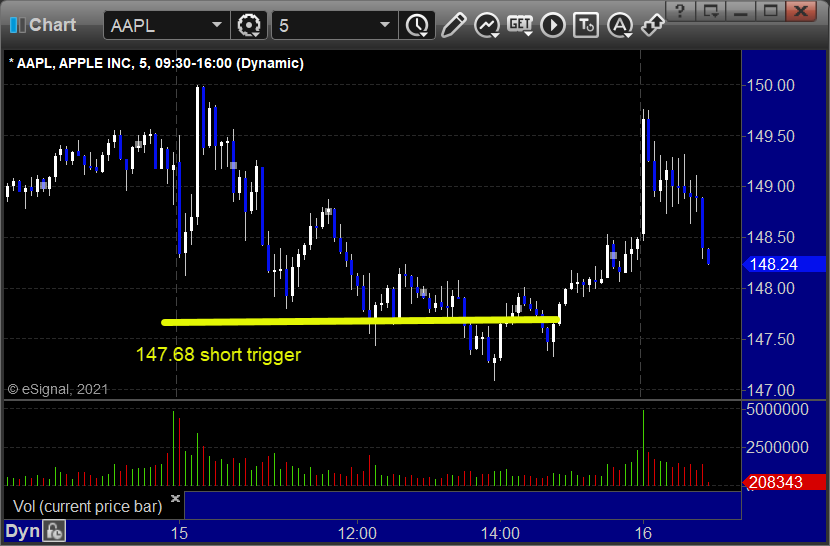The image size is (830, 546).
Task: Expand the interval 5 dropdown
Action: [385, 25]
